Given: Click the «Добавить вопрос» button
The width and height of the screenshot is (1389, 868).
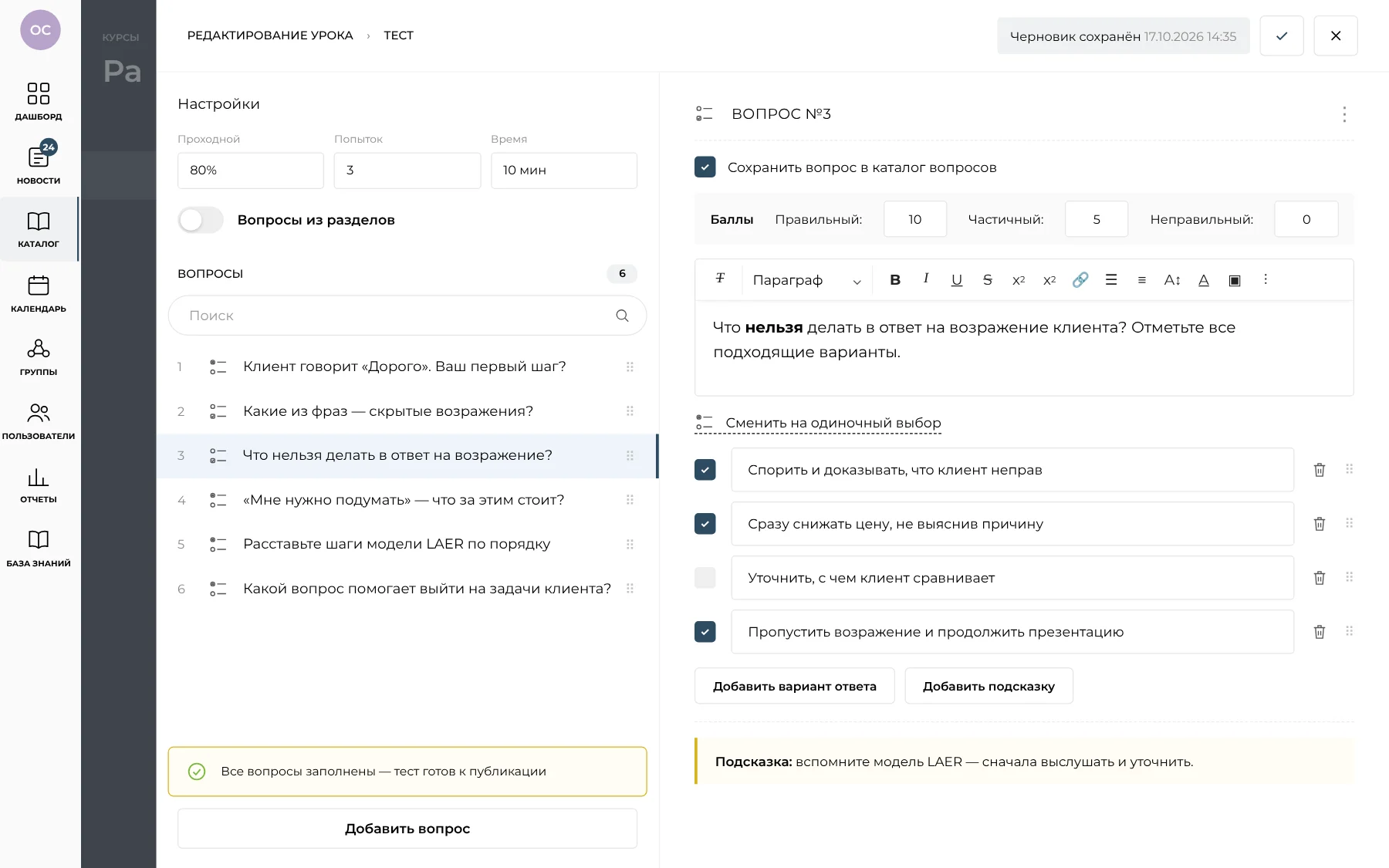Looking at the screenshot, I should pyautogui.click(x=407, y=829).
